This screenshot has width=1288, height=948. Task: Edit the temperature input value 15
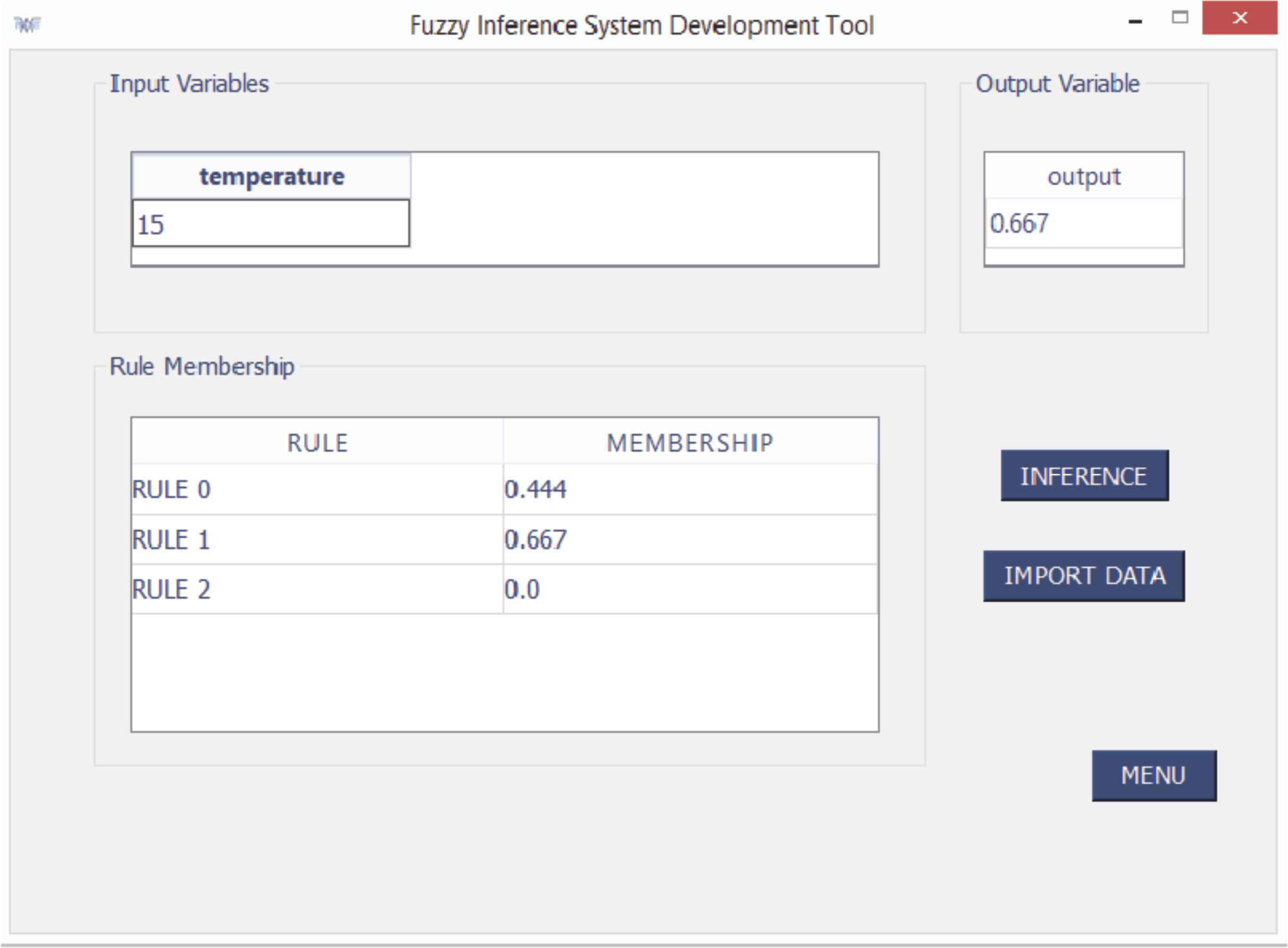coord(271,224)
